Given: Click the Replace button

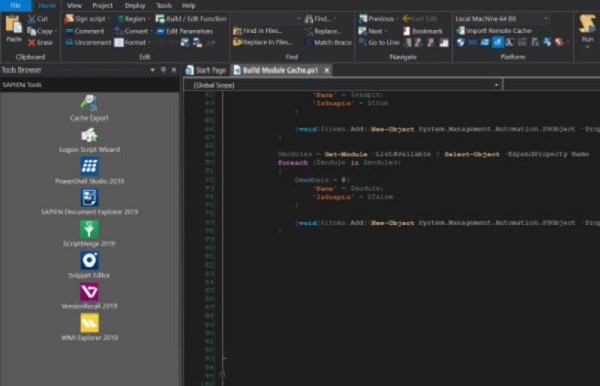Looking at the screenshot, I should pyautogui.click(x=323, y=31).
